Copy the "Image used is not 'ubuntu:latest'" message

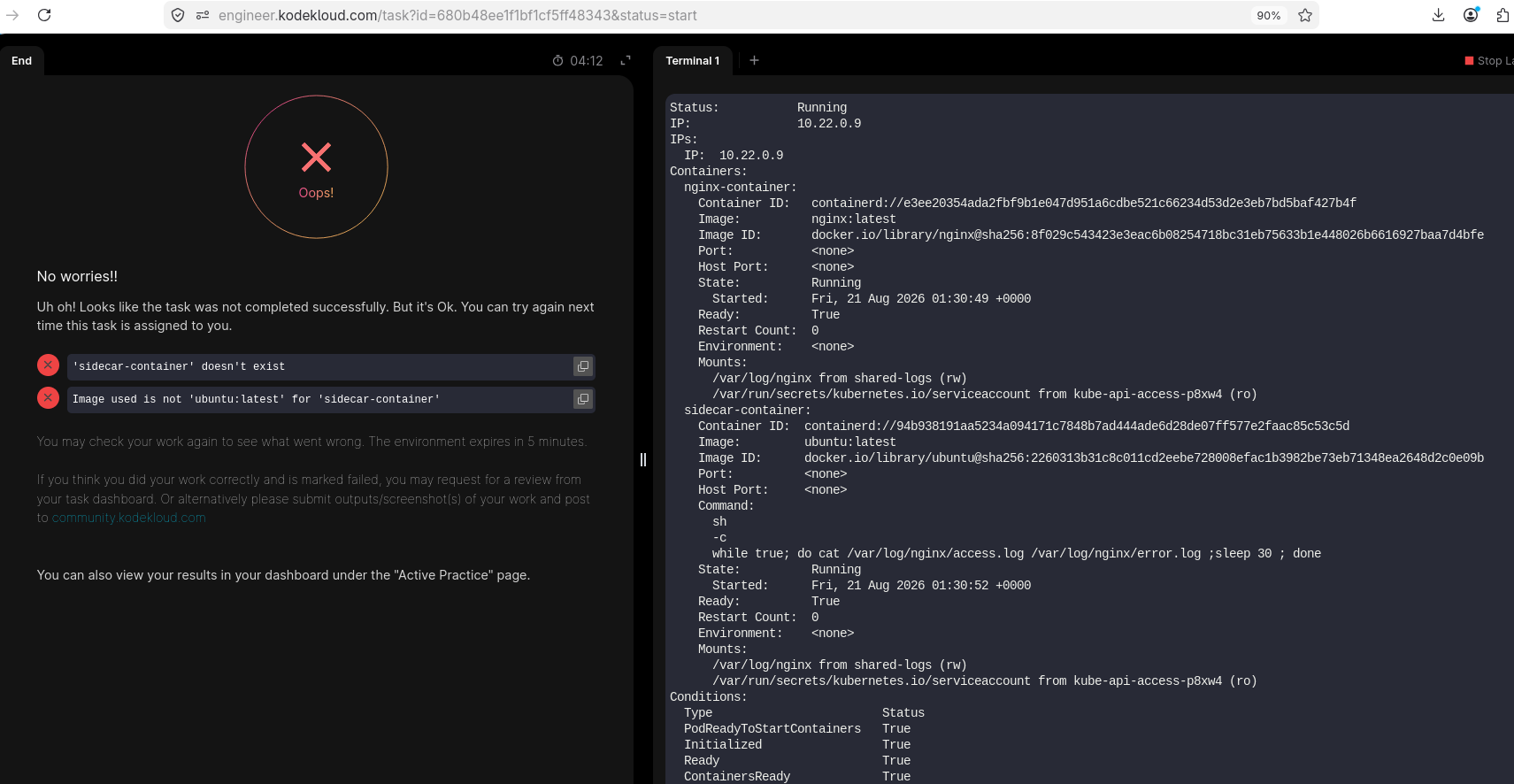click(583, 399)
